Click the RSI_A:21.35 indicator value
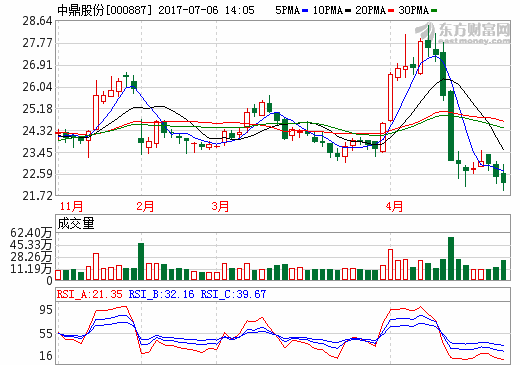Screen dimensions: 520x365 pyautogui.click(x=90, y=294)
